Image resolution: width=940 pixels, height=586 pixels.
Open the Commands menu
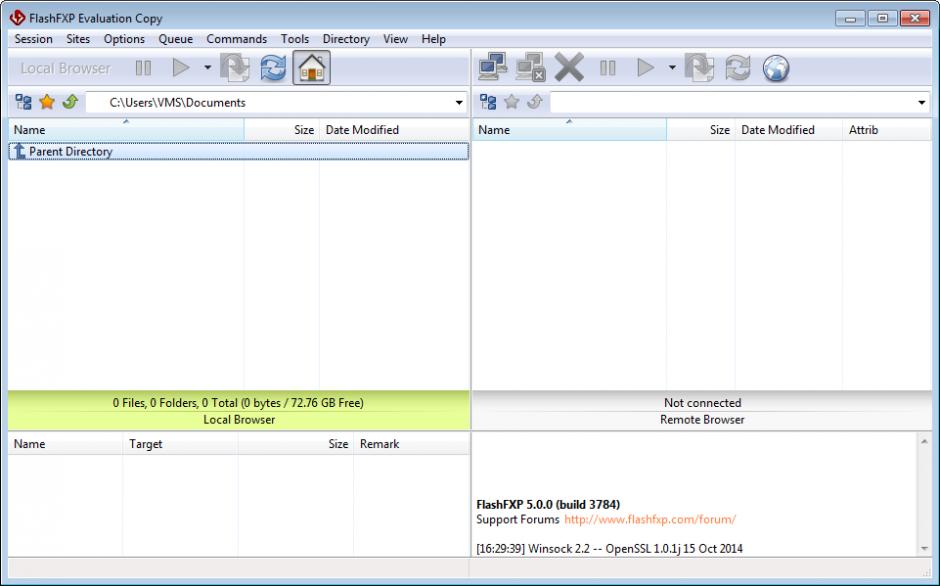click(237, 39)
